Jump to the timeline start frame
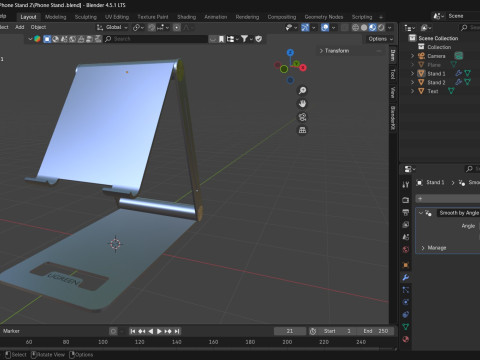This screenshot has height=360, width=480. (133, 331)
